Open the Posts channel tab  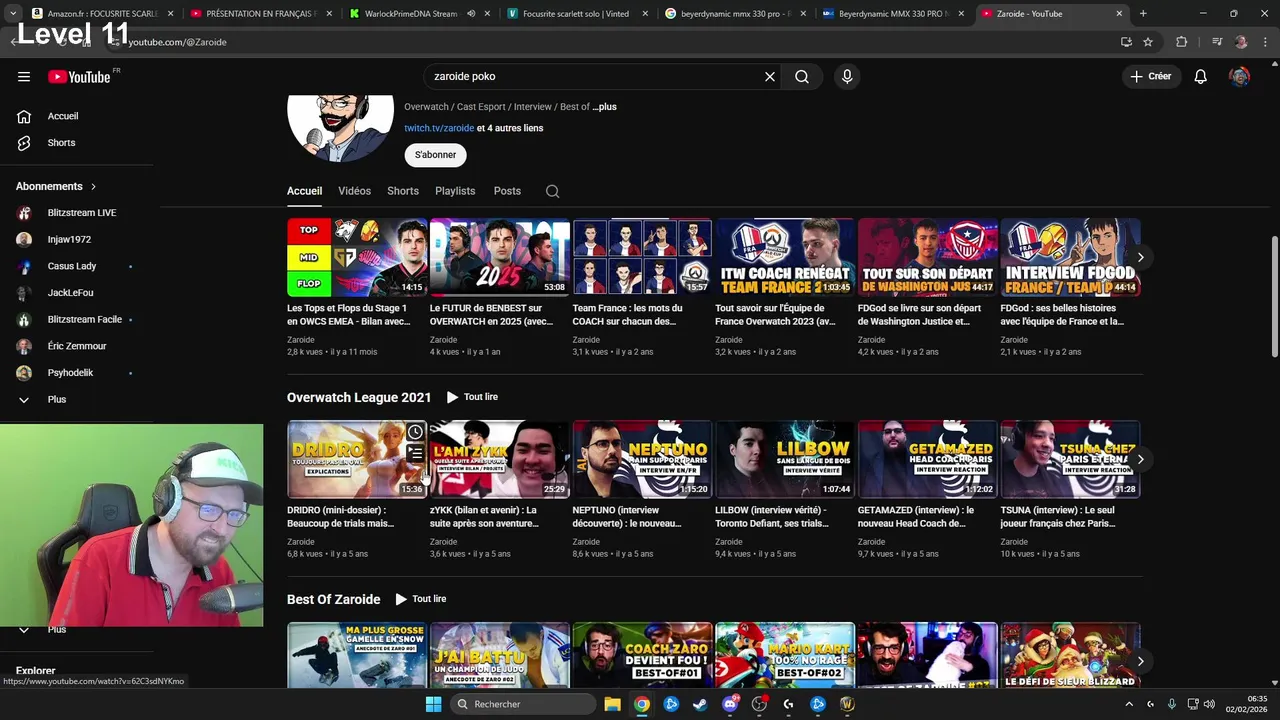[507, 191]
